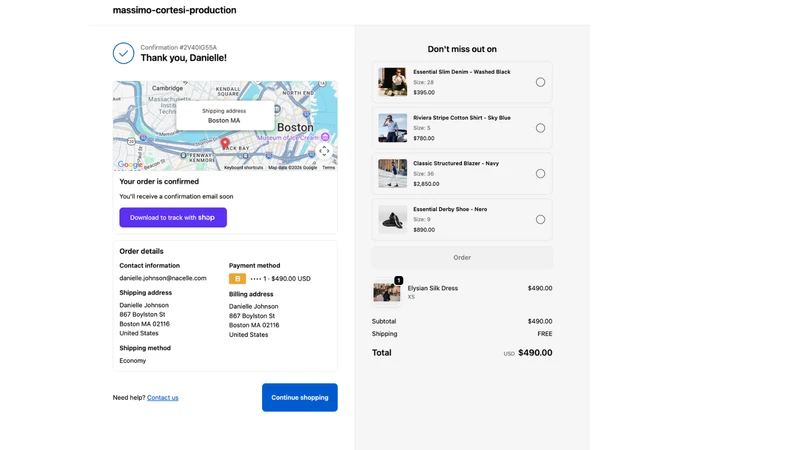Click the 'Don't miss out on' heading
The width and height of the screenshot is (800, 450).
[x=462, y=49]
